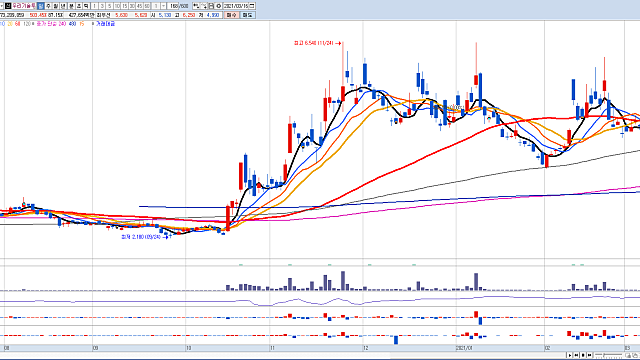Click the chart compress/expand tool icon
The image size is (640, 360).
tap(196, 6)
